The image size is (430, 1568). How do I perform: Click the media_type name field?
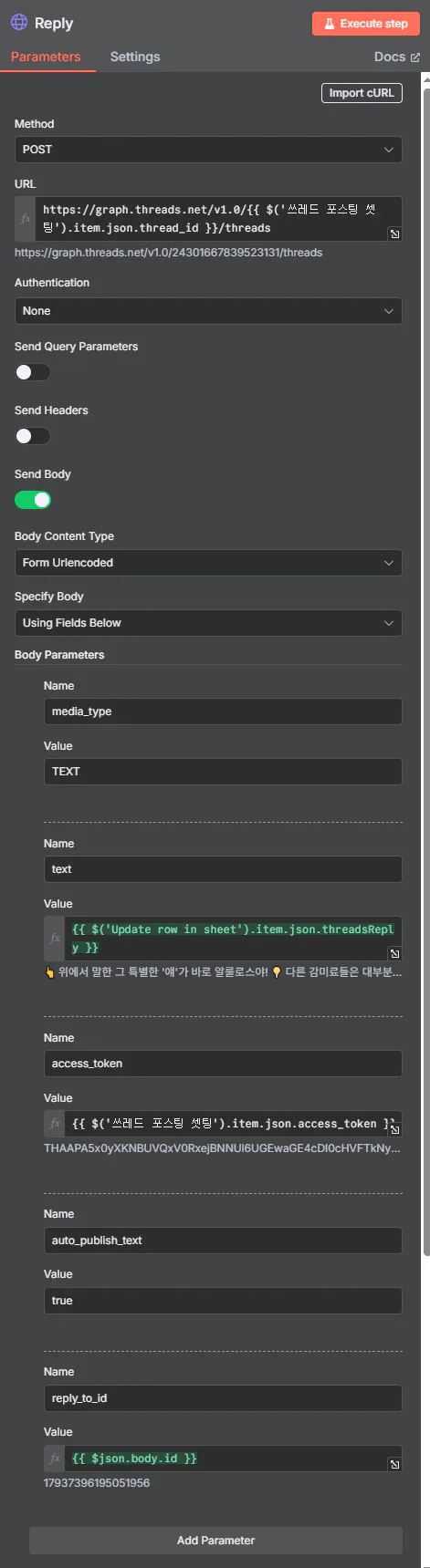point(223,711)
